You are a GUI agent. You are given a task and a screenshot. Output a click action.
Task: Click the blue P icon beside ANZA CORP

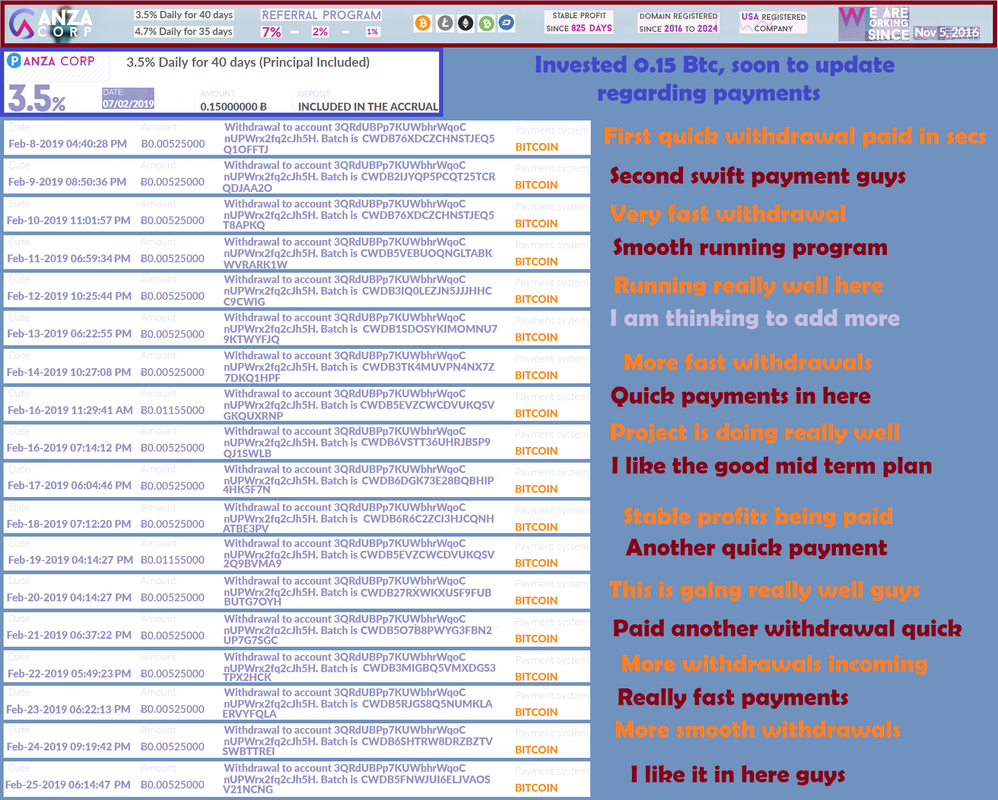[x=14, y=61]
